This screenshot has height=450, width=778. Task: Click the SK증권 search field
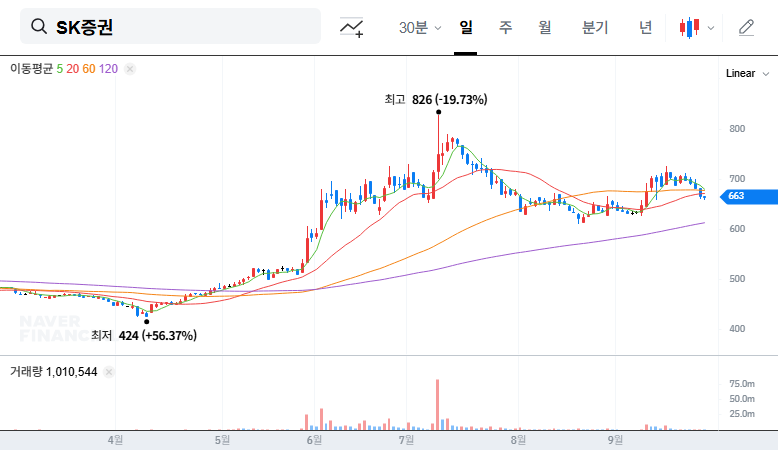click(170, 26)
